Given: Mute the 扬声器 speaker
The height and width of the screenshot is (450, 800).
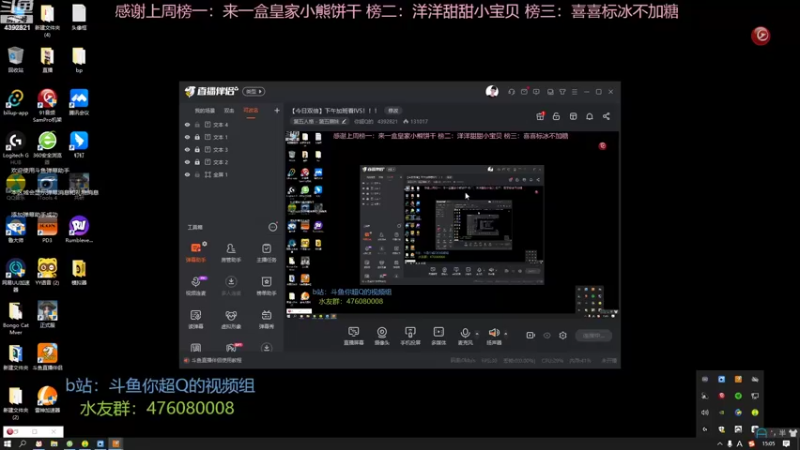Looking at the screenshot, I should pos(493,336).
